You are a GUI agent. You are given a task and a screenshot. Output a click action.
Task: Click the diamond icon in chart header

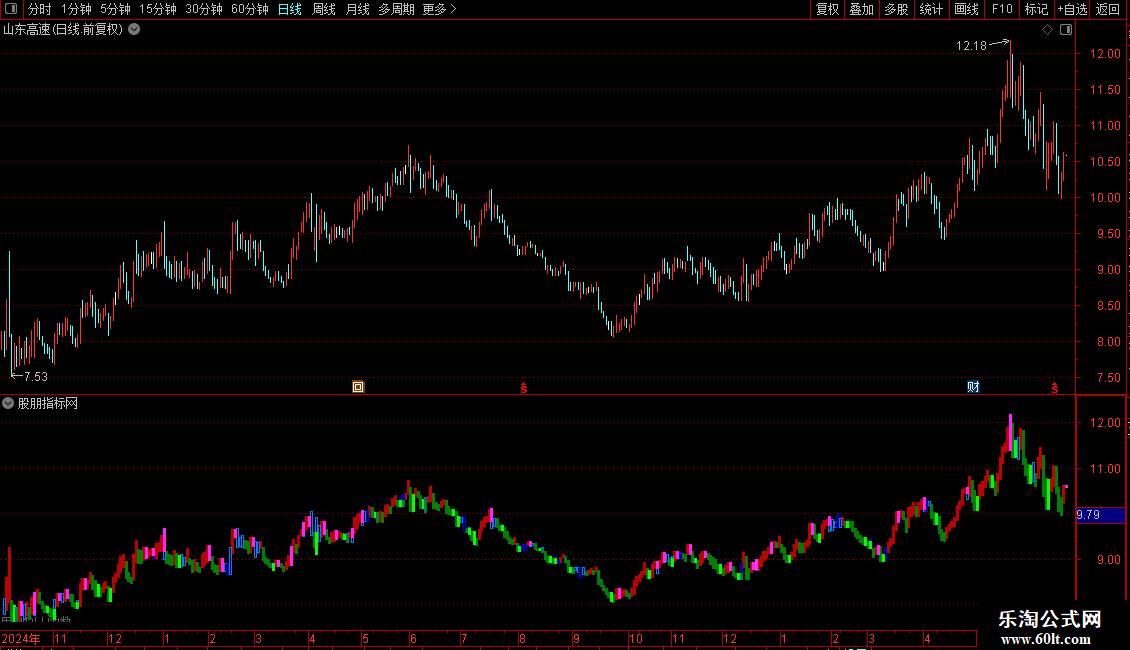[1047, 30]
